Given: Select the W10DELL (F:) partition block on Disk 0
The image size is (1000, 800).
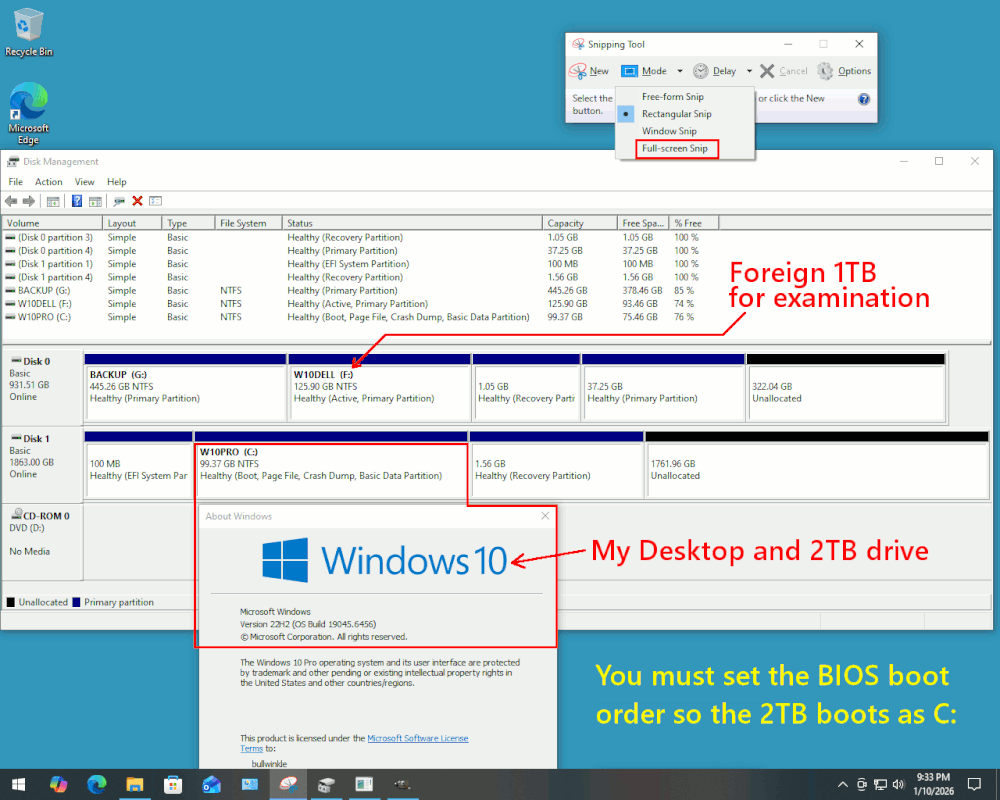Looking at the screenshot, I should pos(379,387).
